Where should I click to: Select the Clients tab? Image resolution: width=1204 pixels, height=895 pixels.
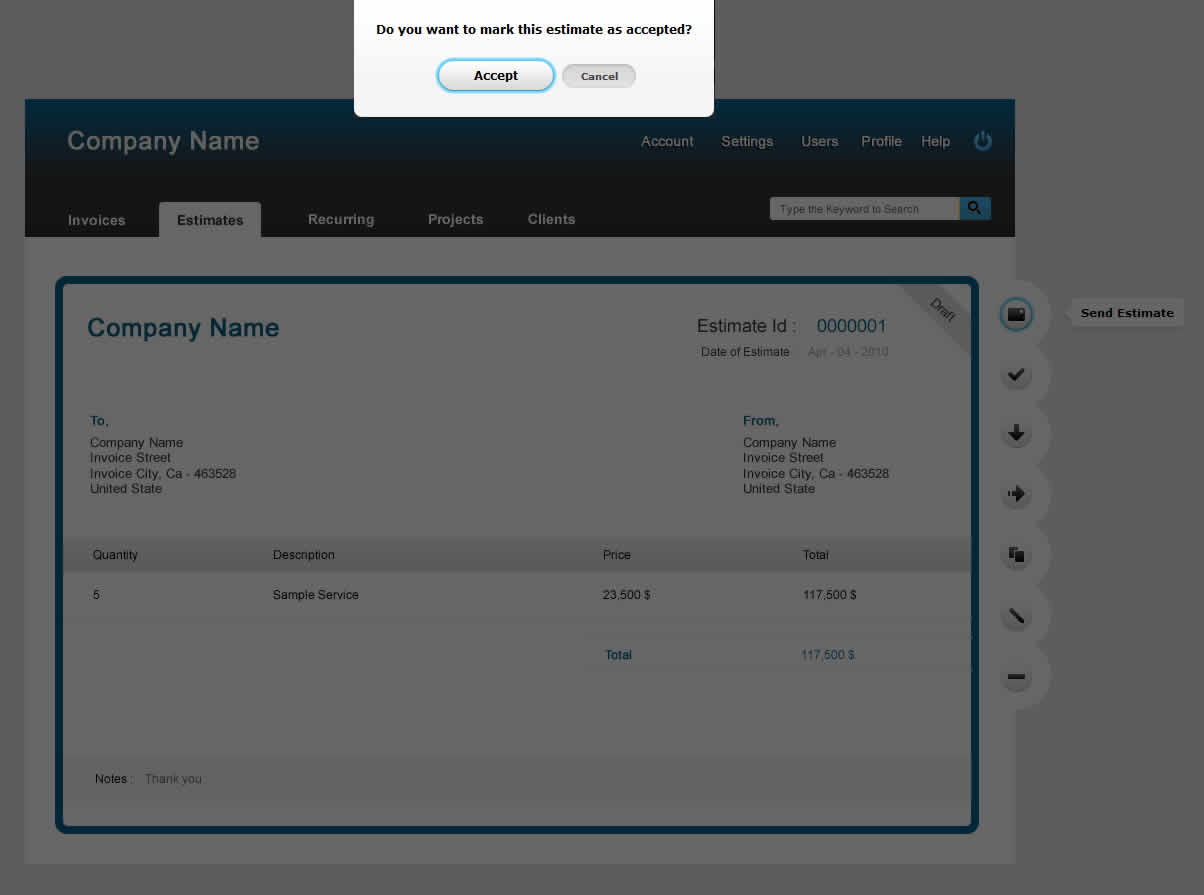click(552, 219)
